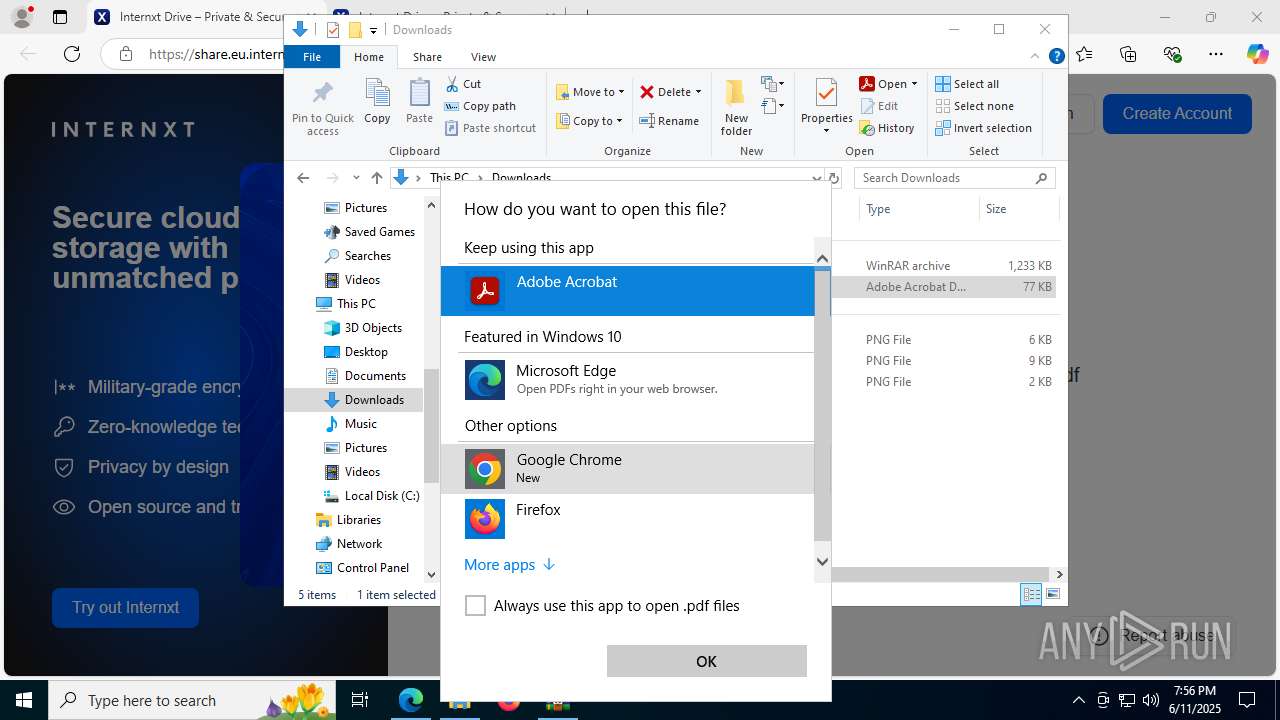Screen dimensions: 1280x720
Task: Click the Search Downloads field
Action: 955,178
